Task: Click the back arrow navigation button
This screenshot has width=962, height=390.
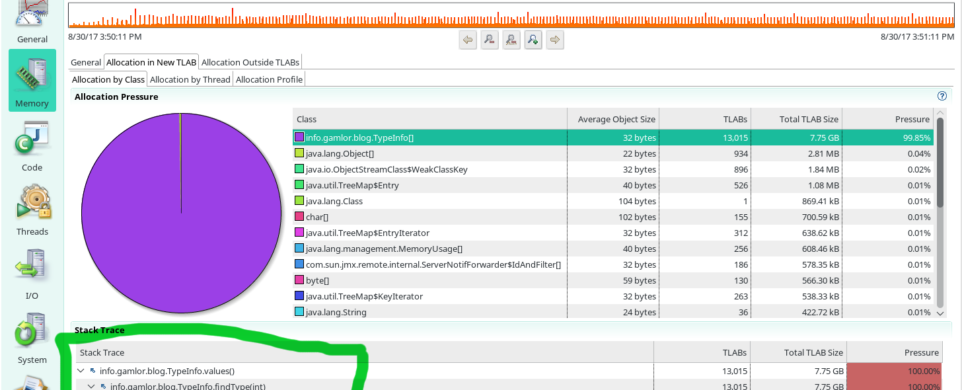Action: click(468, 40)
